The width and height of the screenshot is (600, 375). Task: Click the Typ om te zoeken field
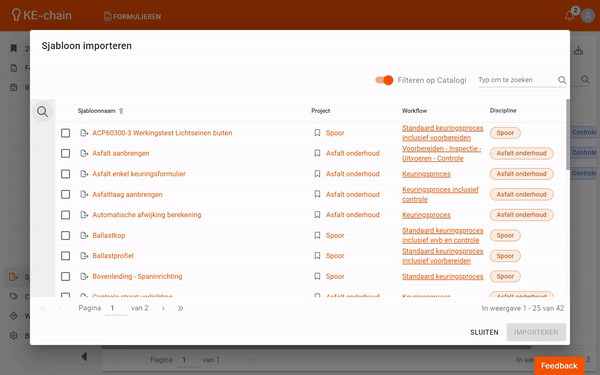tap(517, 80)
